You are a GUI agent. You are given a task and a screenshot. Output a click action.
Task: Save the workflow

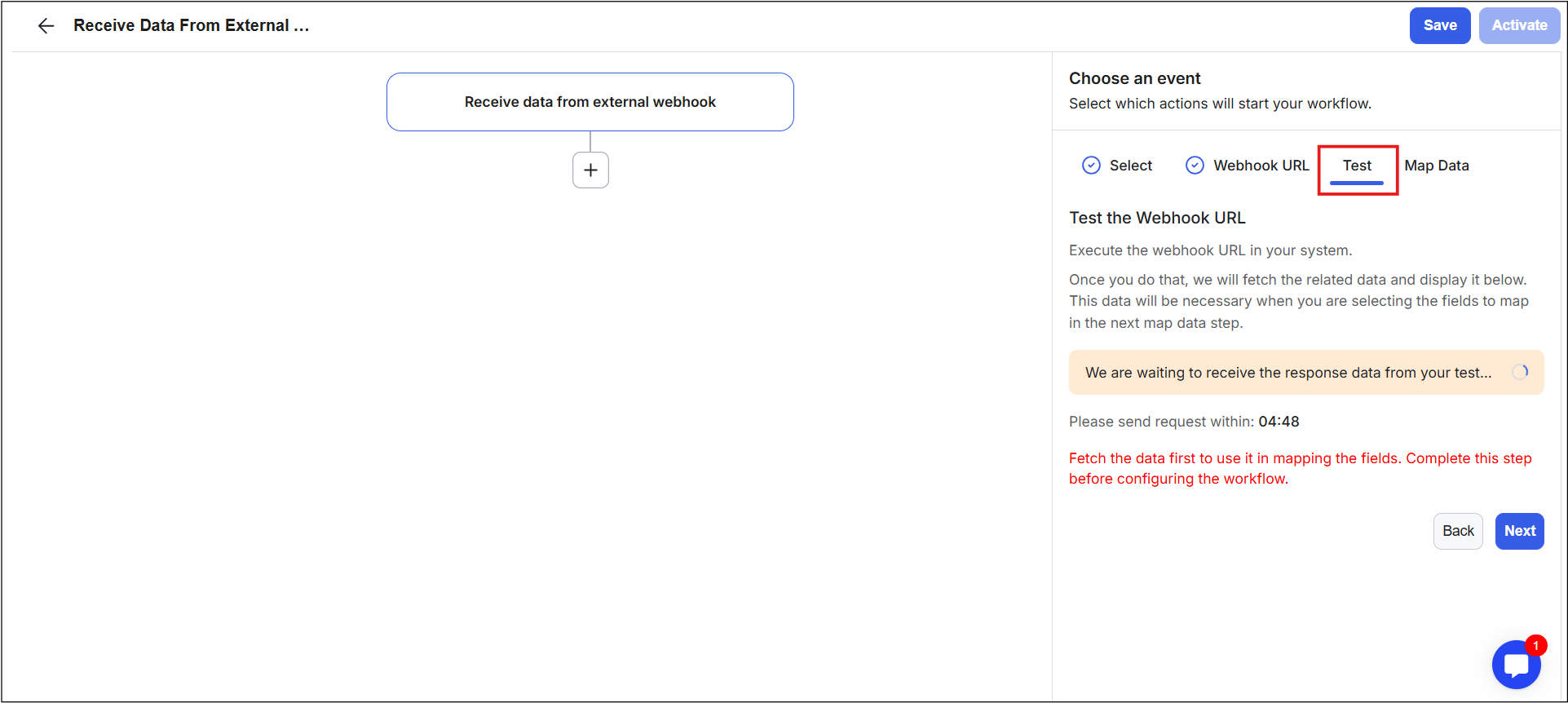coord(1439,26)
